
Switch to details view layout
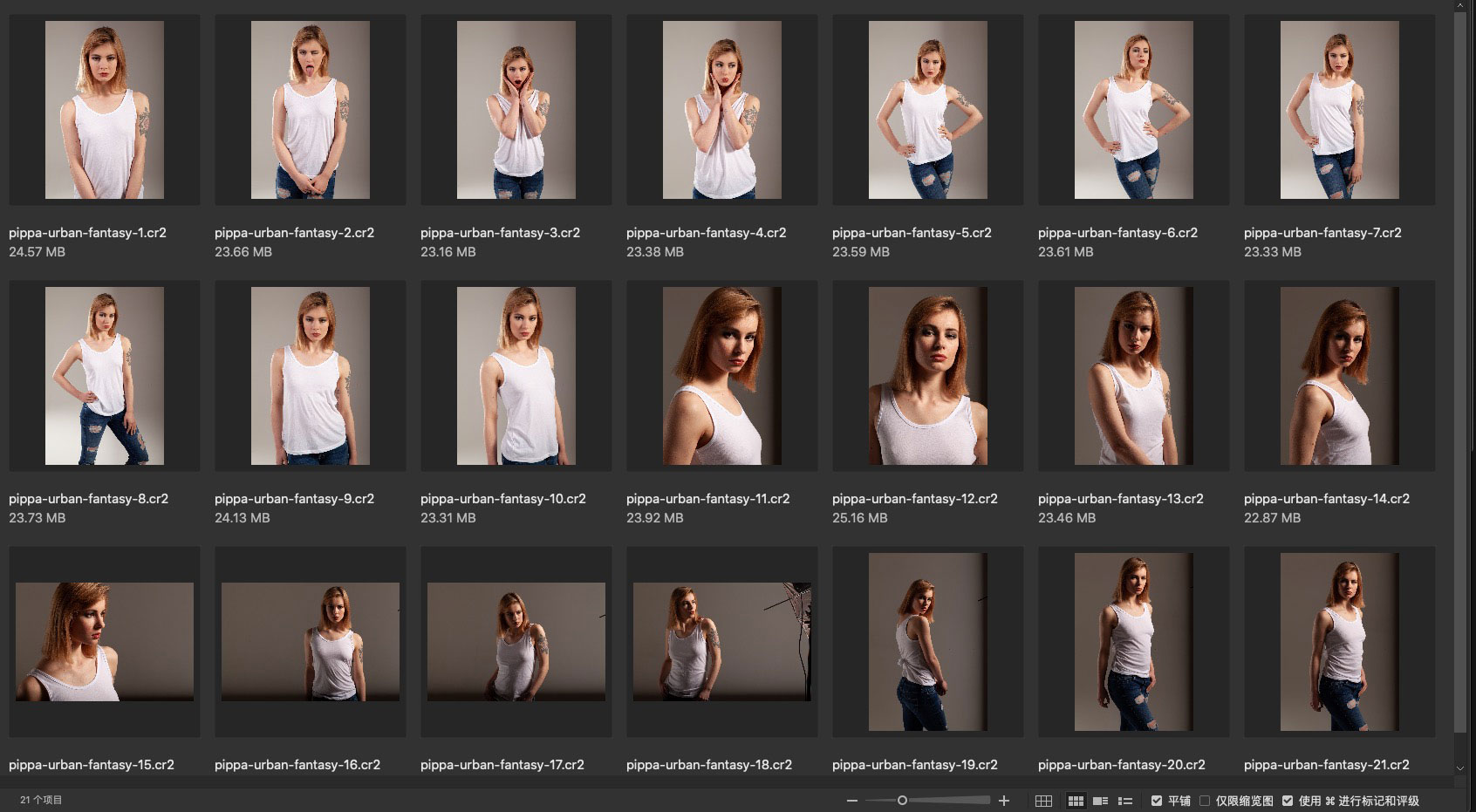tap(1101, 801)
